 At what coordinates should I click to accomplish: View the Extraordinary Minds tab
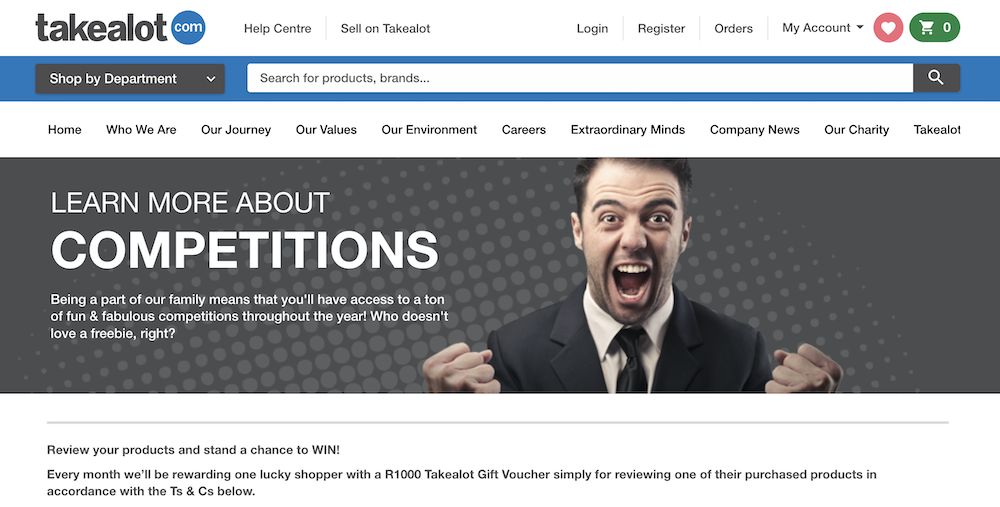click(x=628, y=129)
